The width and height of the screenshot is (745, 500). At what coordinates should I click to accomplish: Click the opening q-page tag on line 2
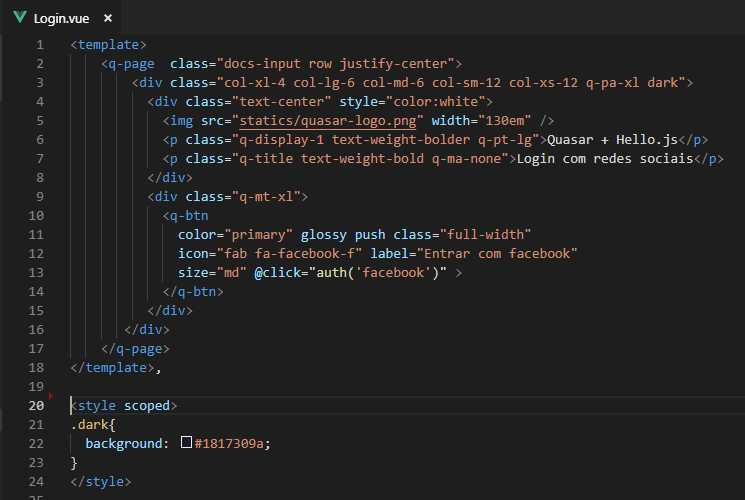tap(128, 63)
